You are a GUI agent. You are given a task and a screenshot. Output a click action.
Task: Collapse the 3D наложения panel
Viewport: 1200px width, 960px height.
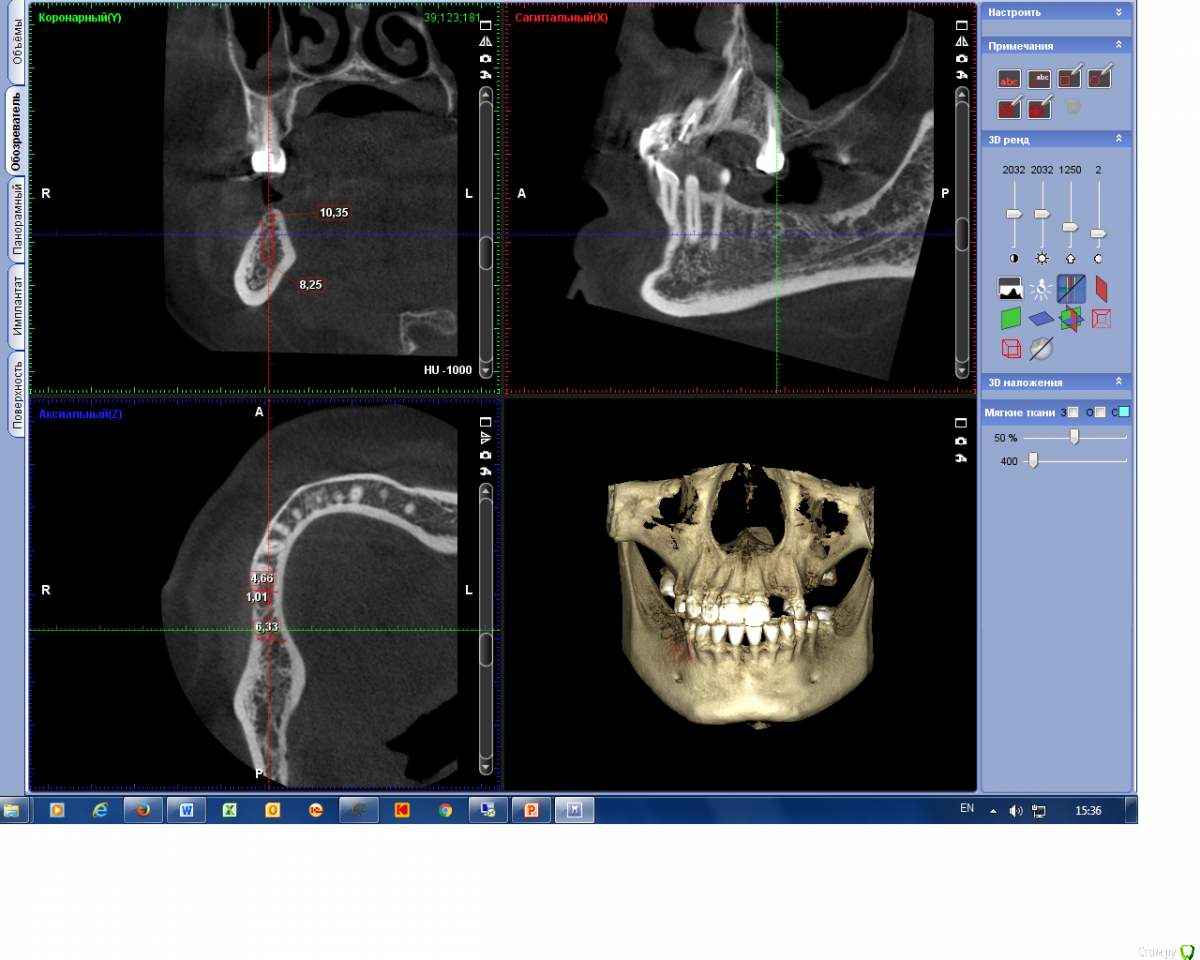[x=1118, y=382]
